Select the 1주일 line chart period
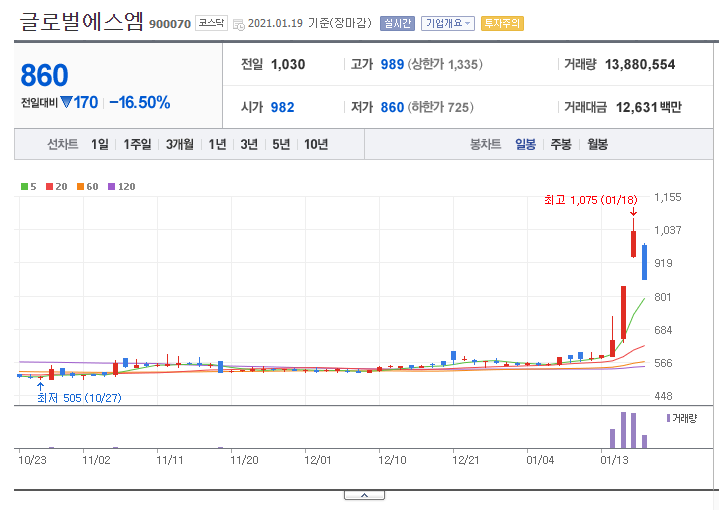 pos(137,144)
